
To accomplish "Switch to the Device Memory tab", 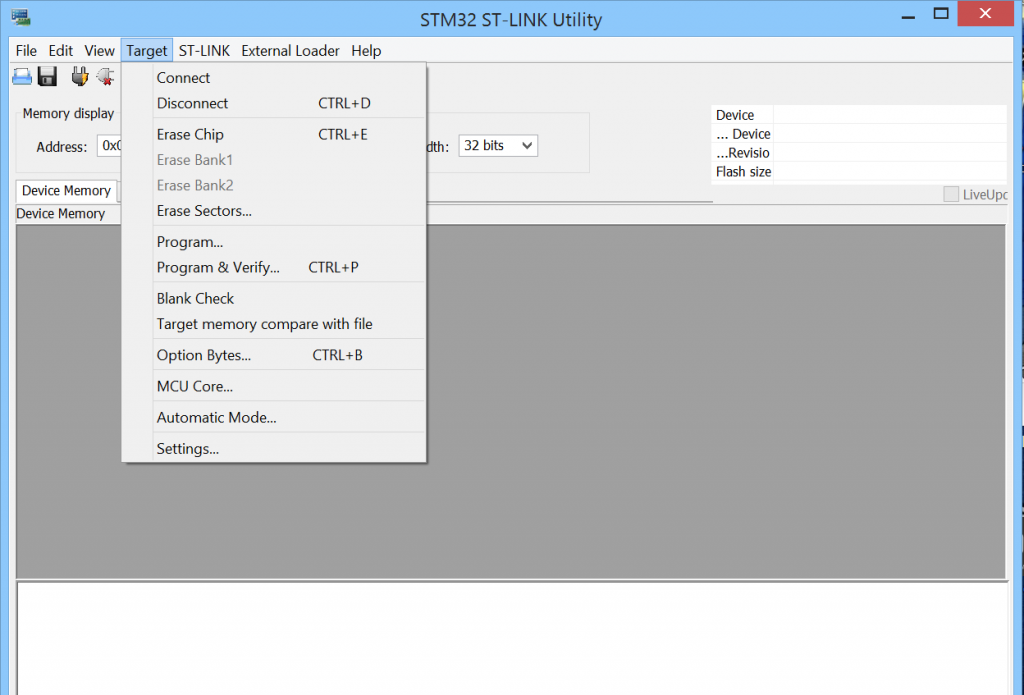I will [x=66, y=191].
